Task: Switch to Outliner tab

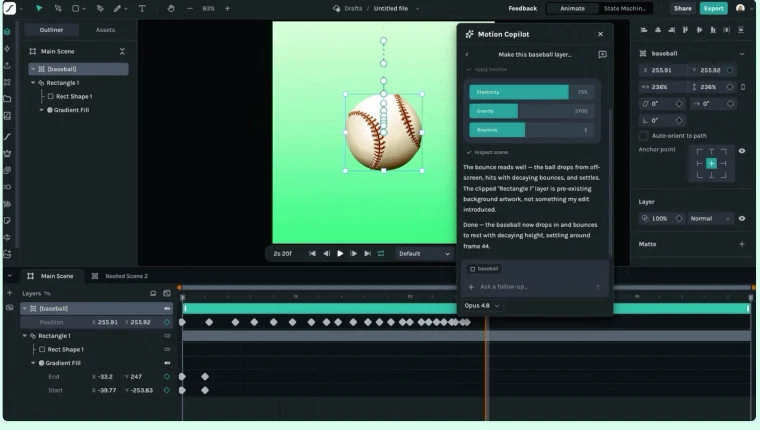Action: click(x=51, y=30)
